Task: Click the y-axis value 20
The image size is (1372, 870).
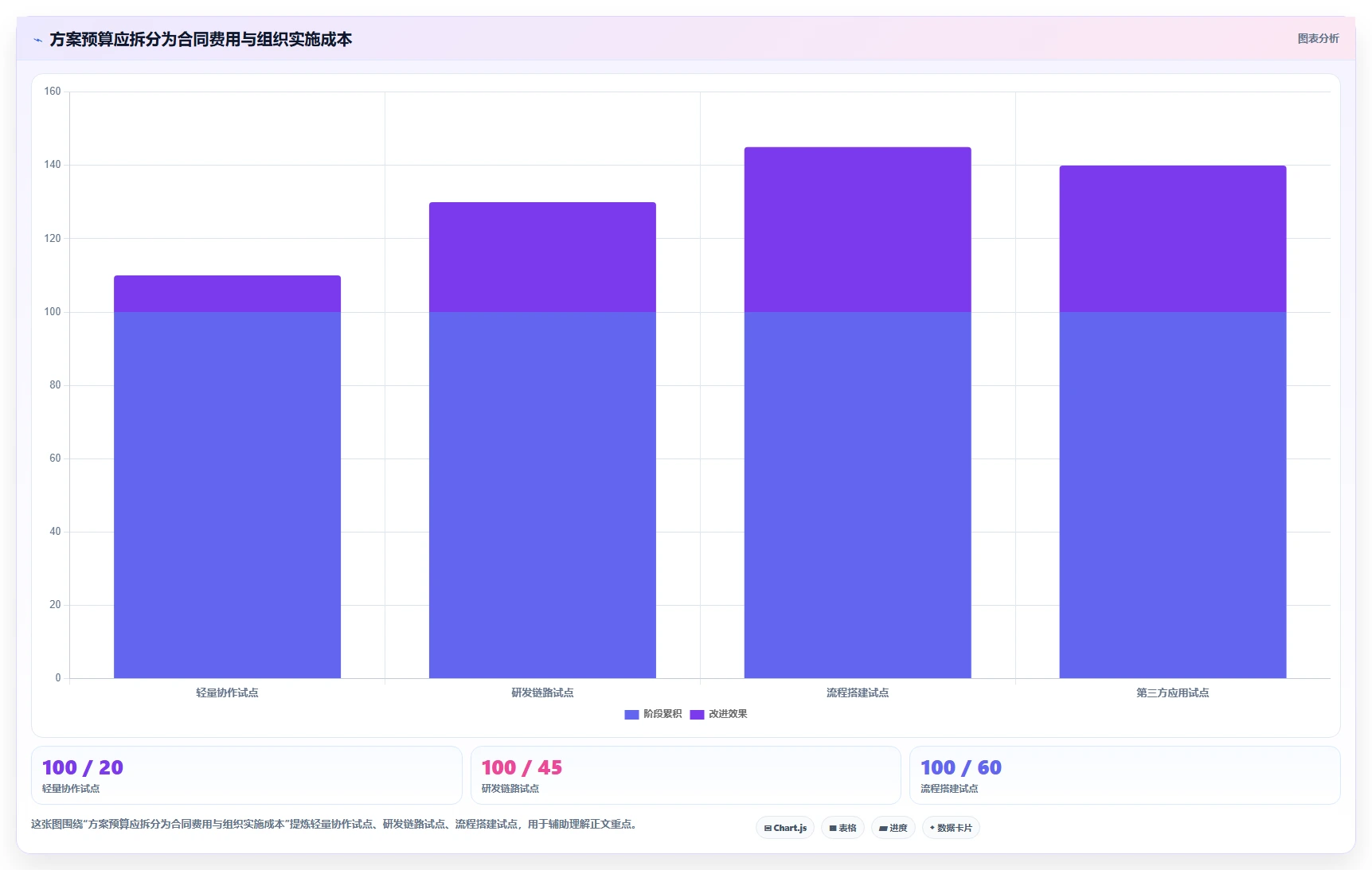Action: [55, 604]
